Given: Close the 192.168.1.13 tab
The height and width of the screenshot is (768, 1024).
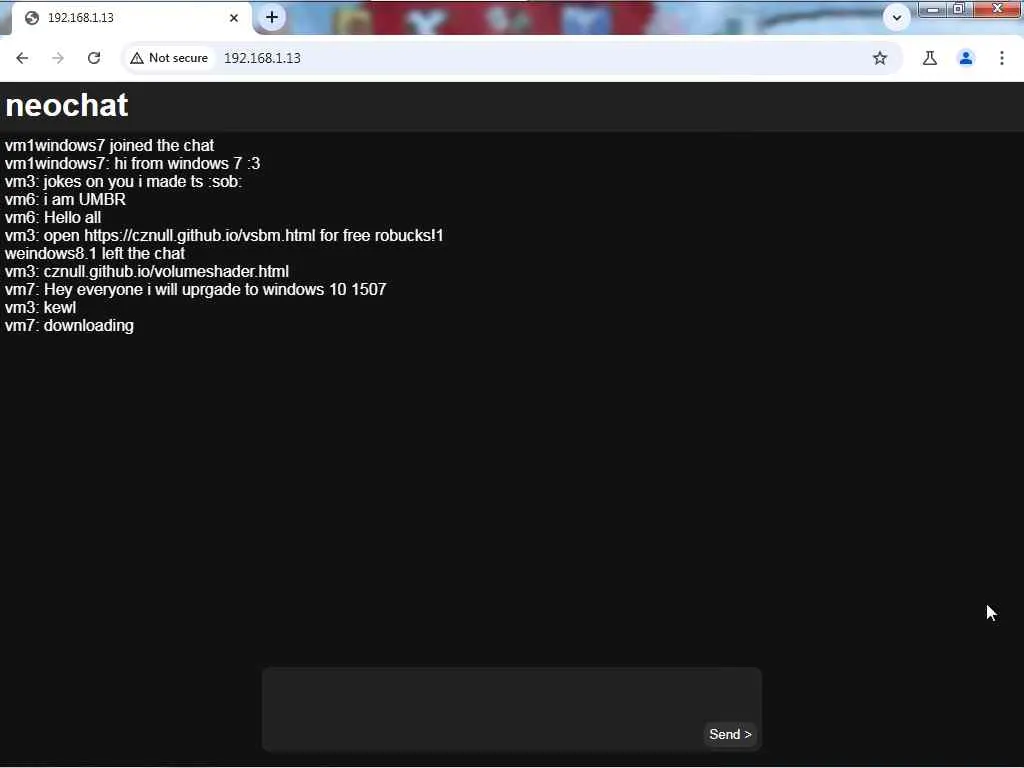Looking at the screenshot, I should tap(234, 18).
